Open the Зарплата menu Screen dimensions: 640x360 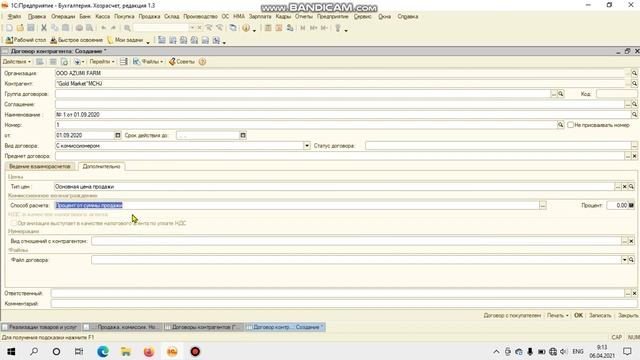point(260,16)
